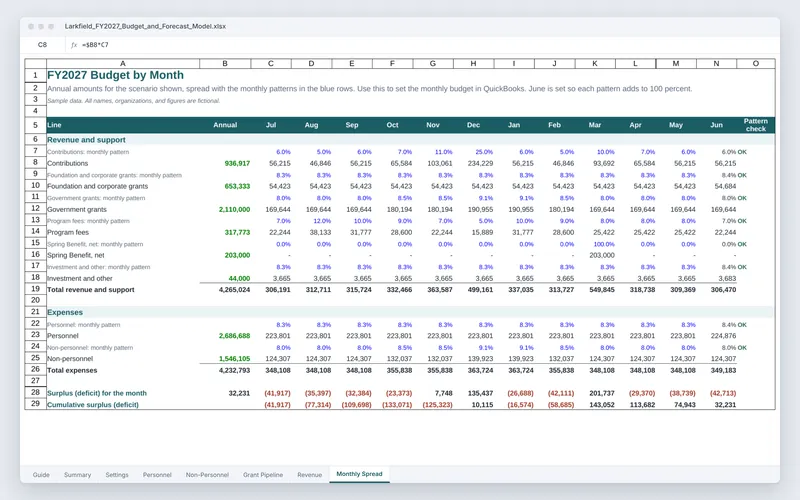Image resolution: width=800 pixels, height=500 pixels.
Task: Click the March Spring Benefit cell 203,000
Action: (x=602, y=255)
